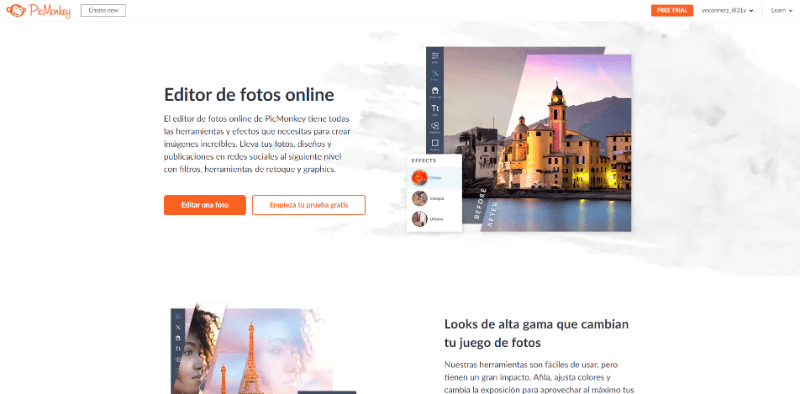Click the Editar una foto button
Screen dimensions: 800x394
tap(205, 205)
